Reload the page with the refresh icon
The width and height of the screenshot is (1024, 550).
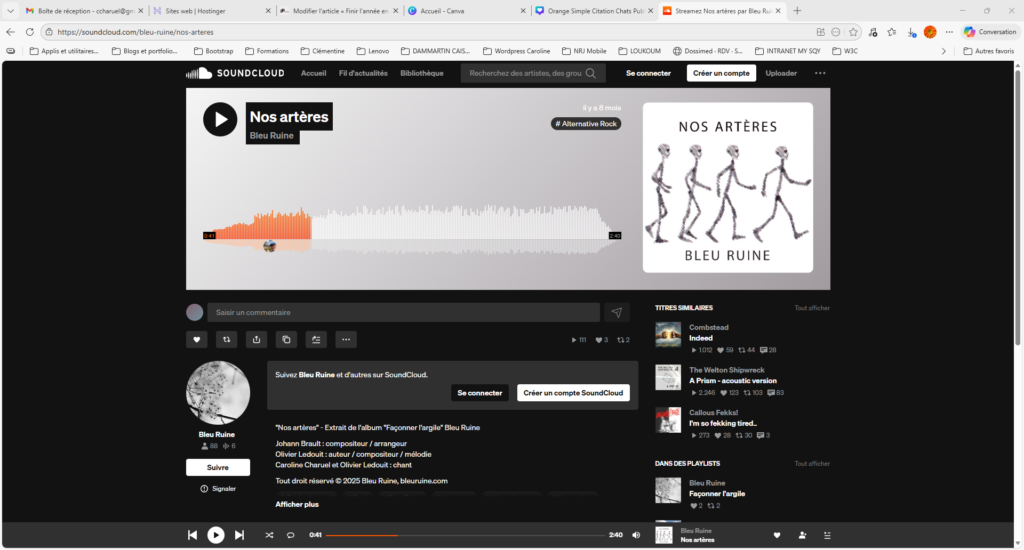(x=29, y=32)
